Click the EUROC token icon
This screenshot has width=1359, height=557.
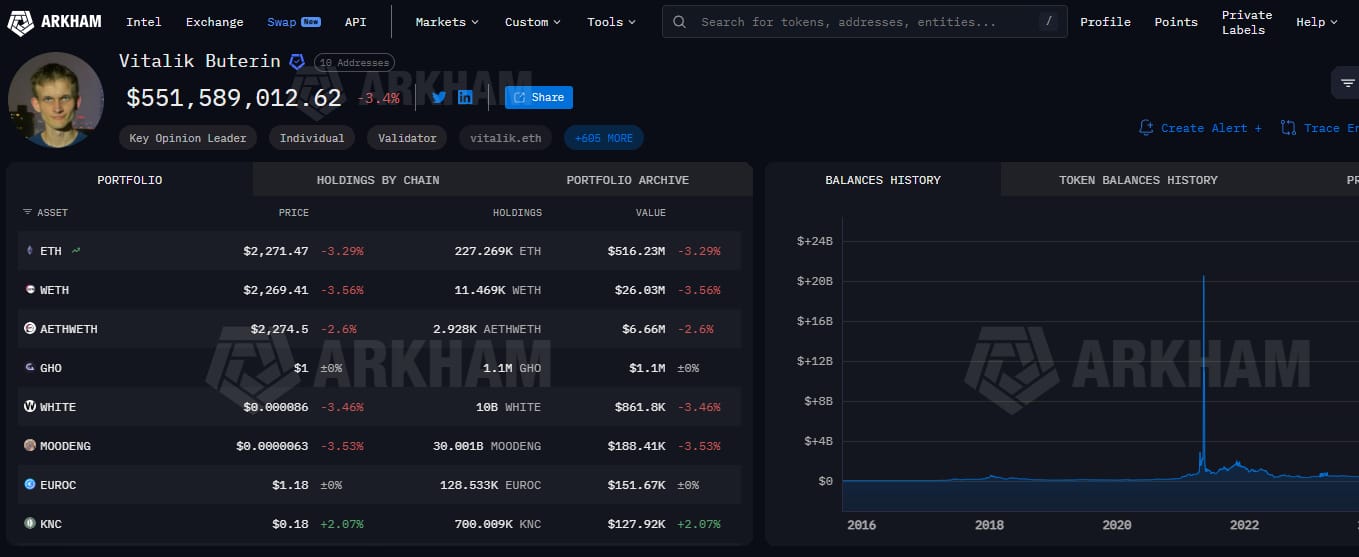click(30, 485)
